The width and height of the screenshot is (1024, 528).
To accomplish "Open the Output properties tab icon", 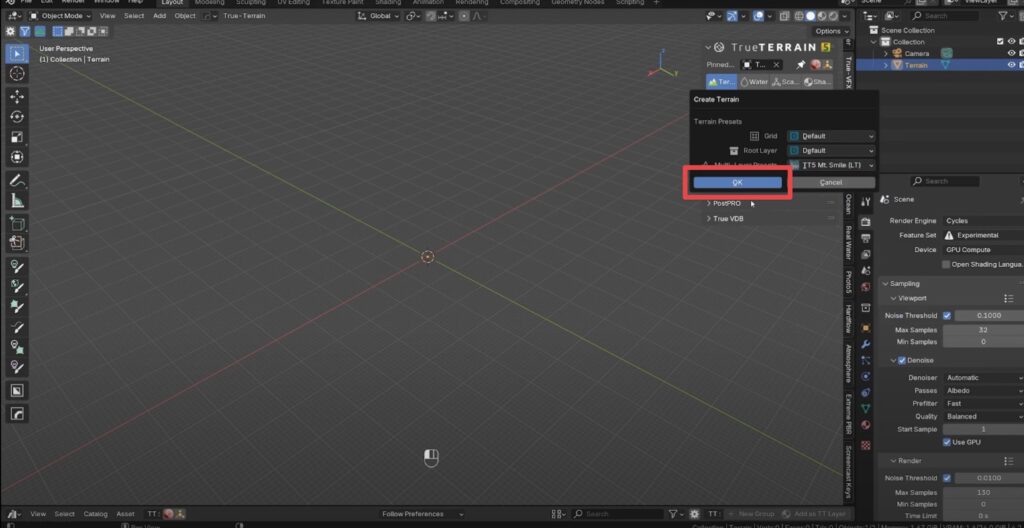I will click(x=865, y=238).
